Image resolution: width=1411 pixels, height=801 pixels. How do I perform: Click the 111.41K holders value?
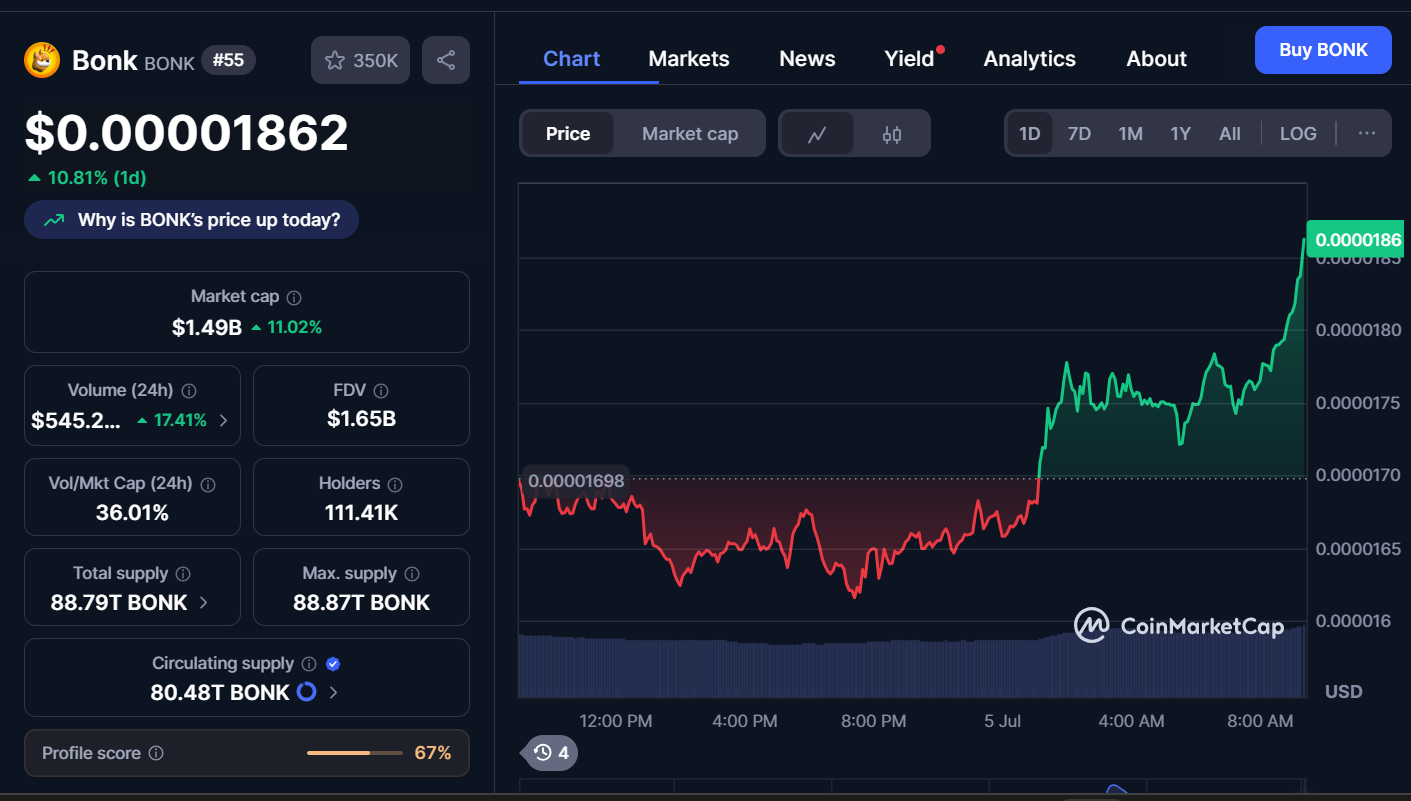pos(361,513)
